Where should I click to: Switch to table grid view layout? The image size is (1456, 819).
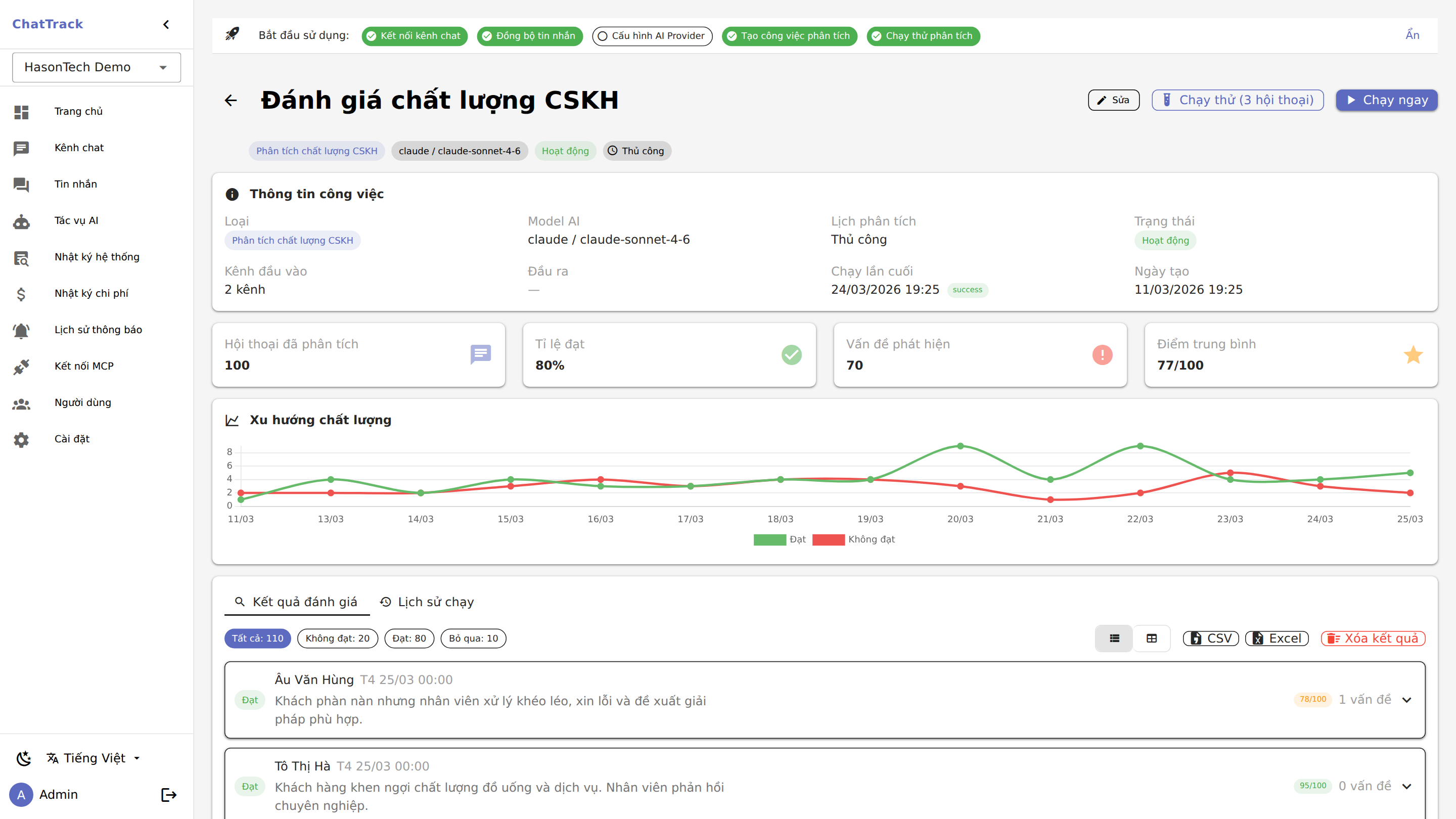click(x=1151, y=638)
